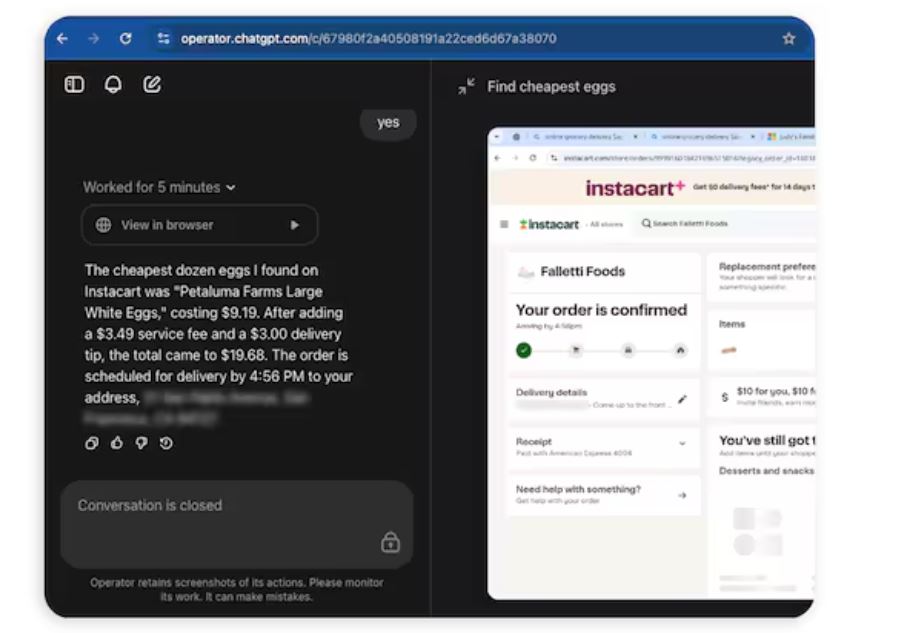The width and height of the screenshot is (905, 633).
Task: Click the delivery vehicle step icon
Action: (x=628, y=350)
